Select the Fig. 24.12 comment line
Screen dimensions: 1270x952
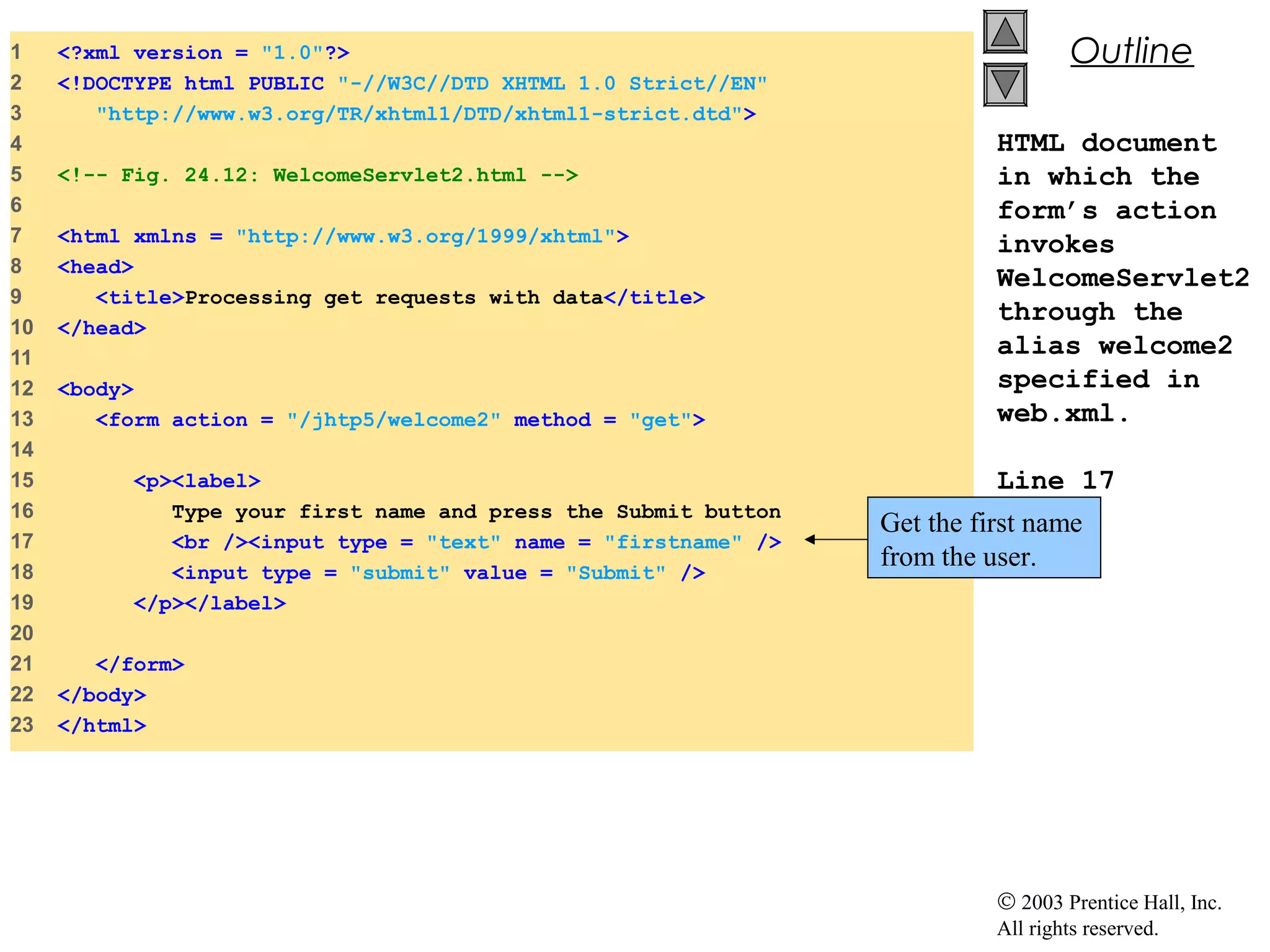(317, 175)
